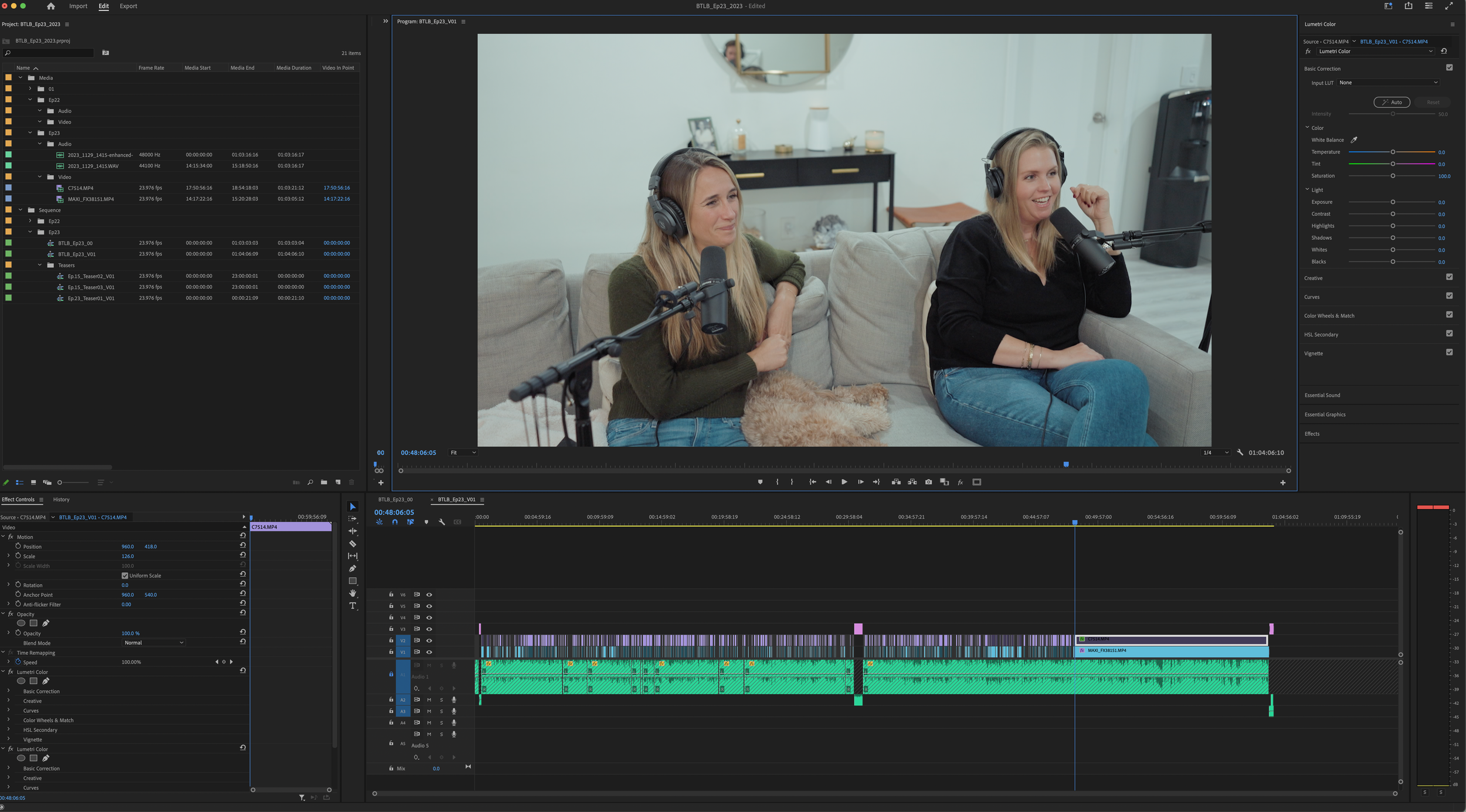The width and height of the screenshot is (1466, 812).
Task: Open the Fit zoom level dropdown
Action: 463,453
